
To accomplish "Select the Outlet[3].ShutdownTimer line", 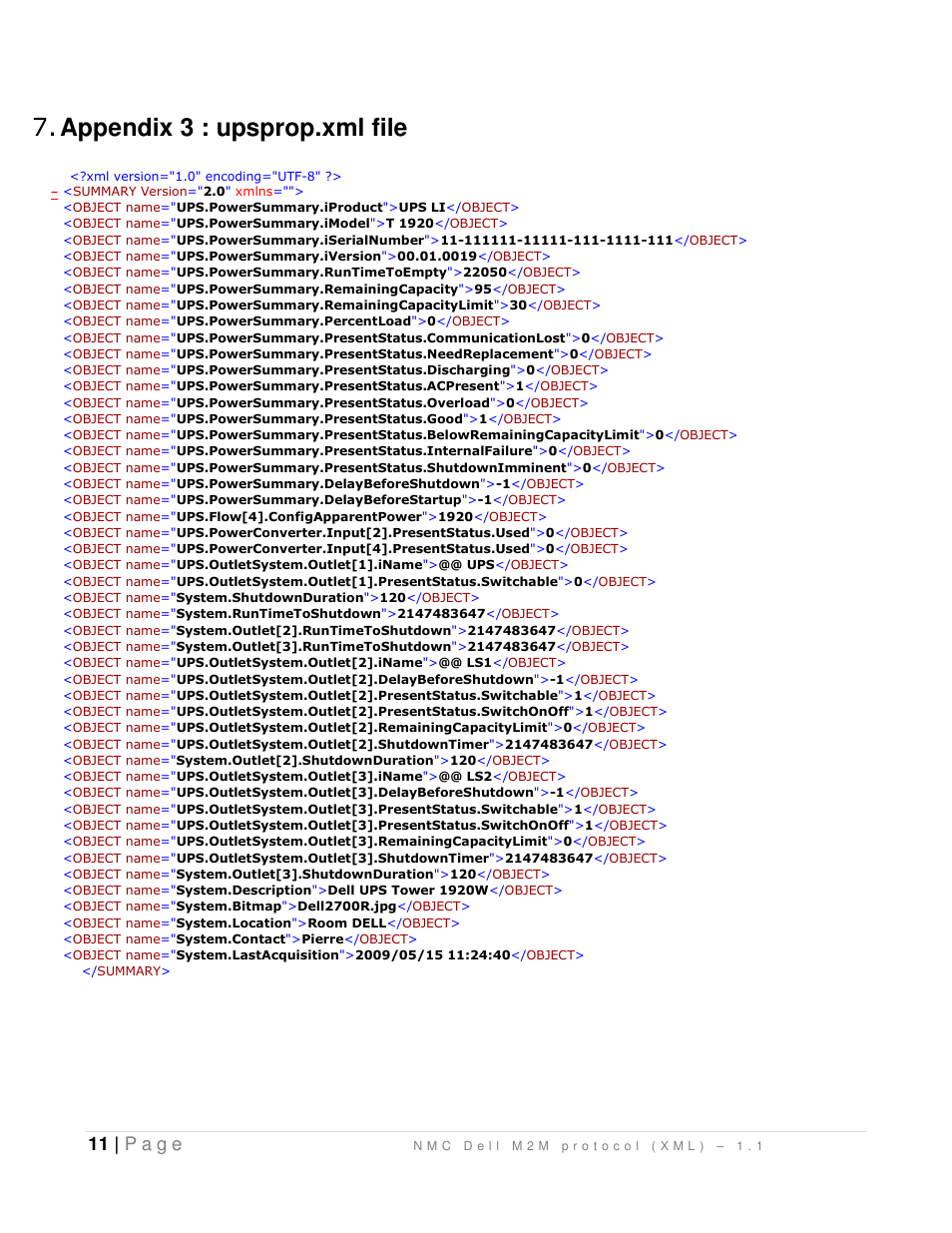I will click(x=365, y=859).
